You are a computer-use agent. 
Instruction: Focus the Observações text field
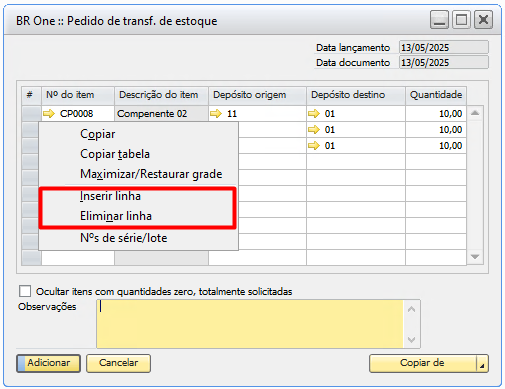250,324
